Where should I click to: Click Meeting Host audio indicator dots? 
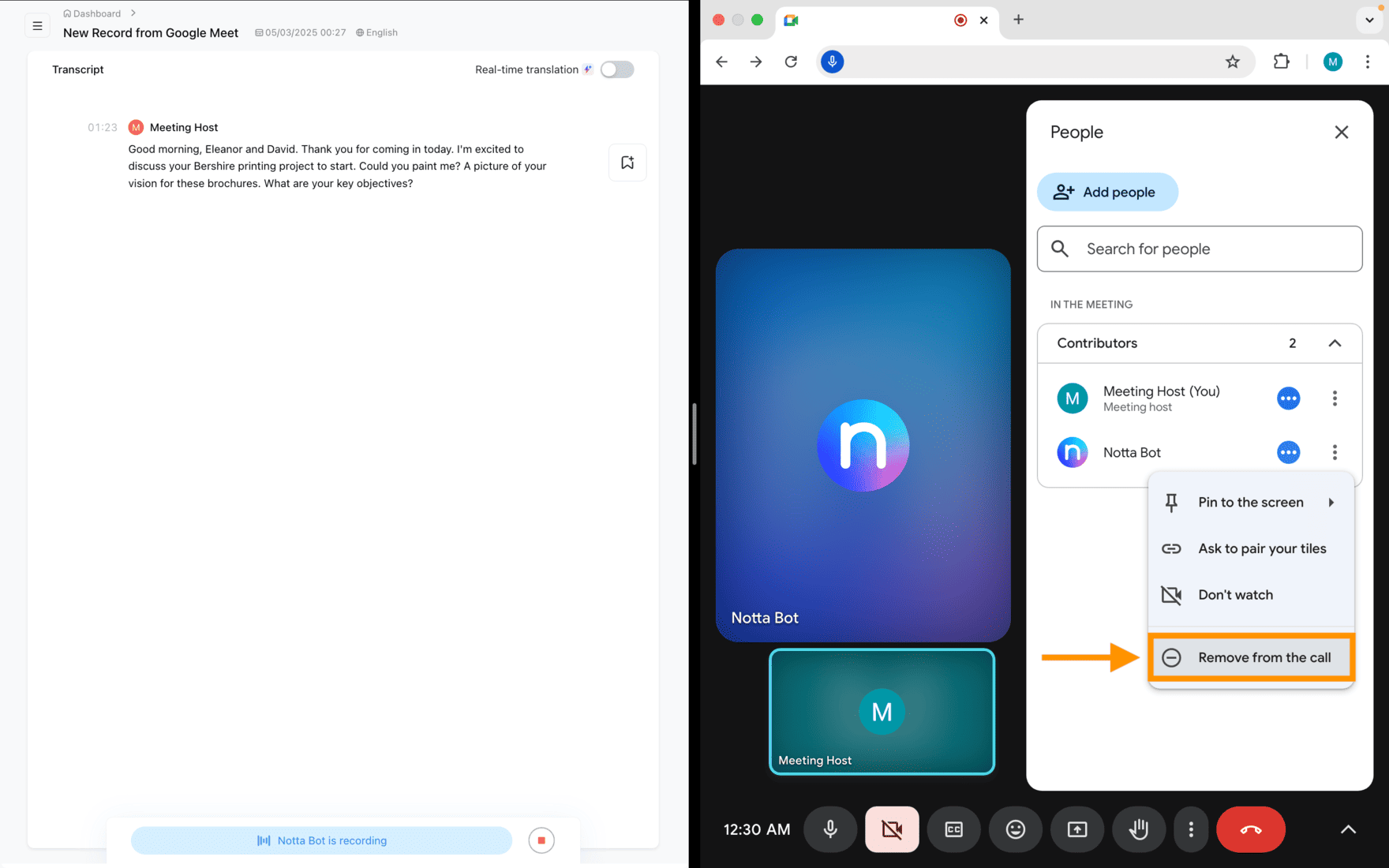pos(1288,398)
